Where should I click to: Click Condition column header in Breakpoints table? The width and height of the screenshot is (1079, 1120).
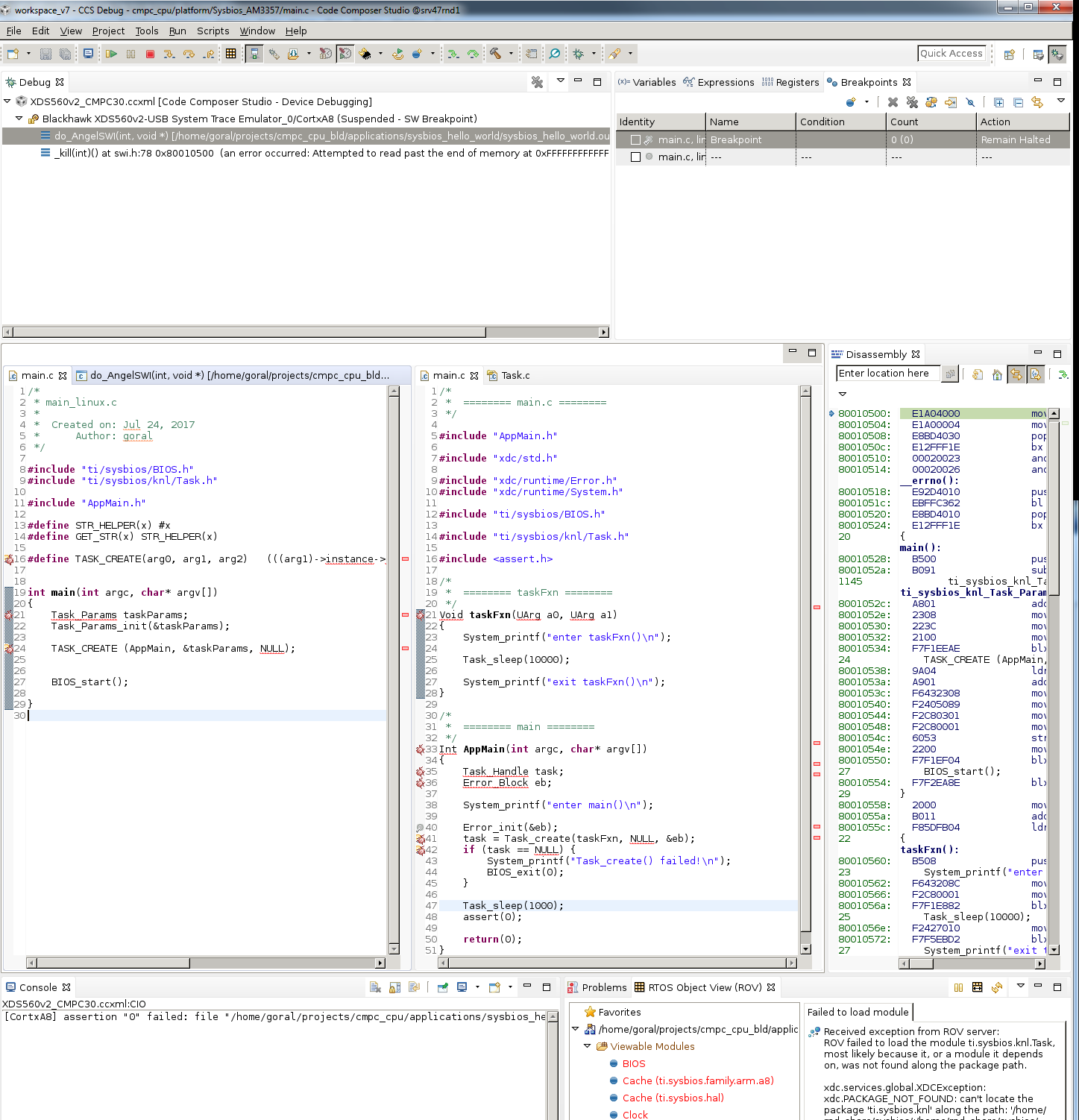pos(840,122)
